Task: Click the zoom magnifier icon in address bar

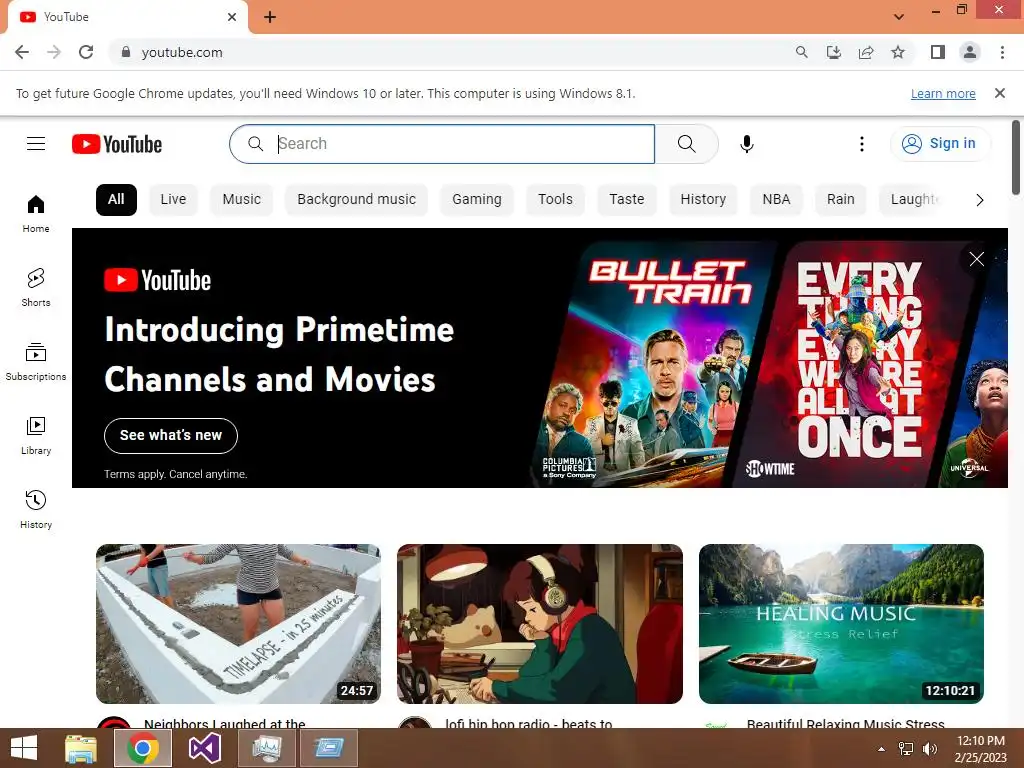Action: [x=801, y=52]
